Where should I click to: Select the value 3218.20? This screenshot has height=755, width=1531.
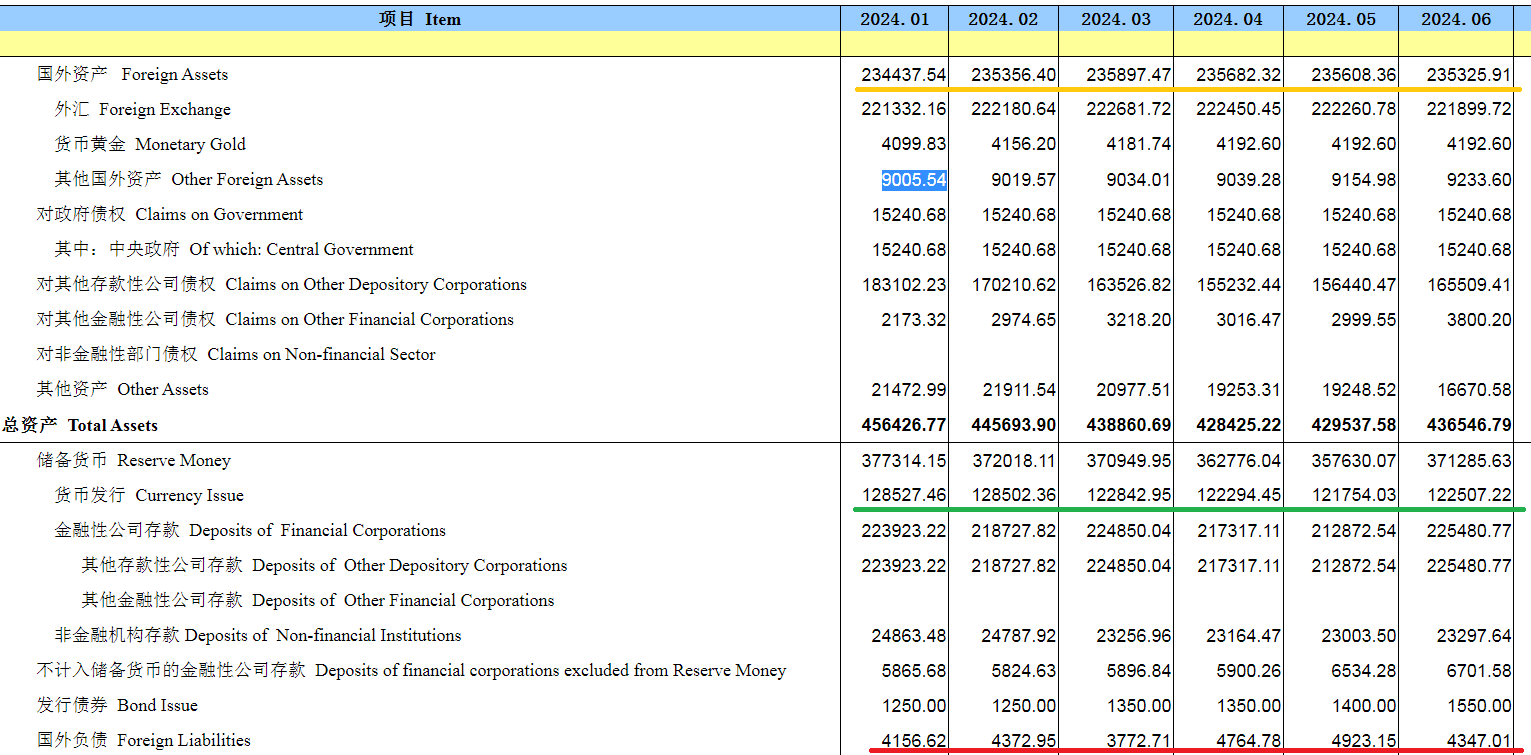tap(1139, 320)
